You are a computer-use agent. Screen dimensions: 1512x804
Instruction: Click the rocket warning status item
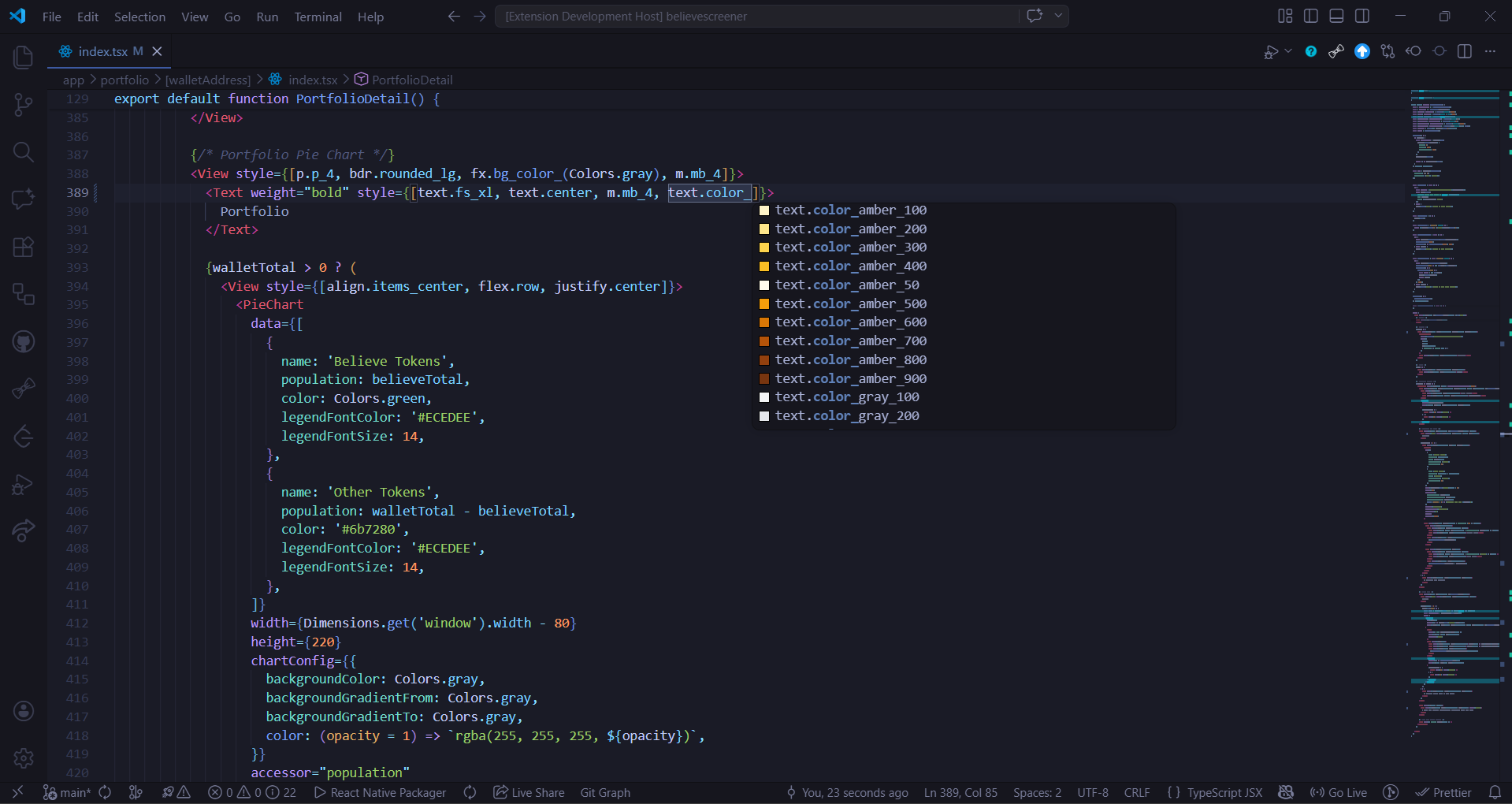(x=176, y=792)
